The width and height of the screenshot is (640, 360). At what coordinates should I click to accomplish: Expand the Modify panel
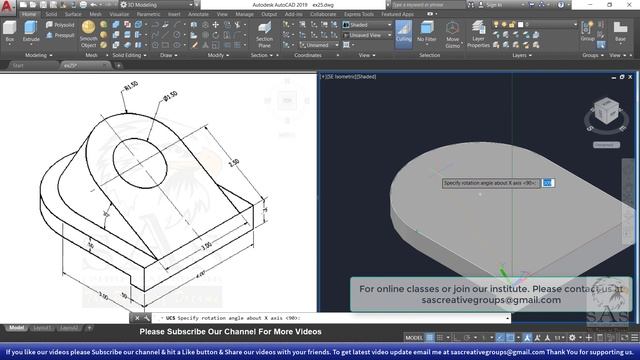218,55
